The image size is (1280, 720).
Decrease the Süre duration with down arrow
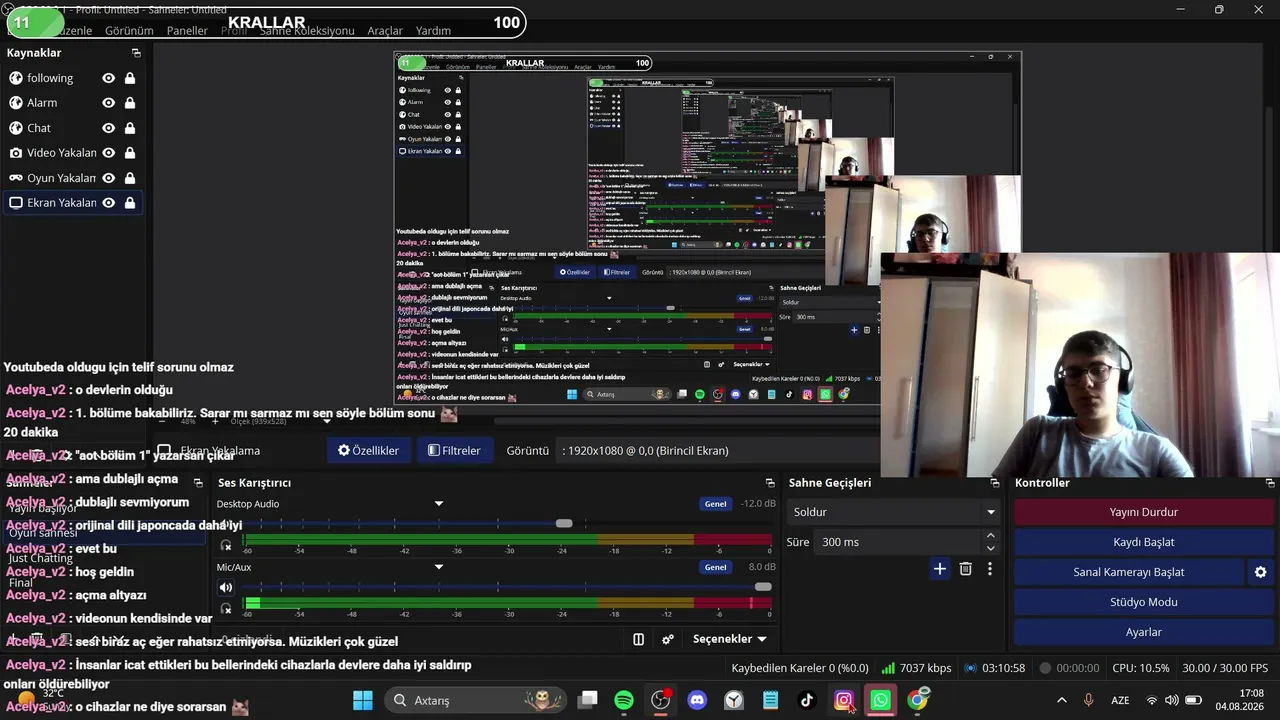(991, 548)
